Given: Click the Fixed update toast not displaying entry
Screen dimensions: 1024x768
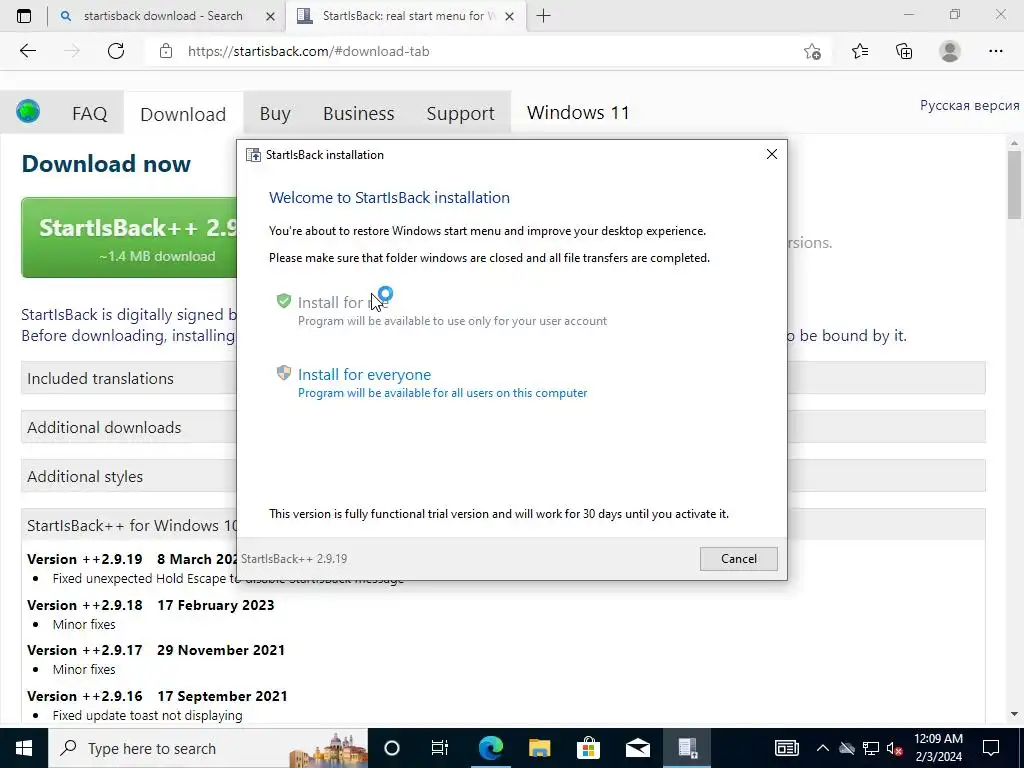Looking at the screenshot, I should click(148, 715).
